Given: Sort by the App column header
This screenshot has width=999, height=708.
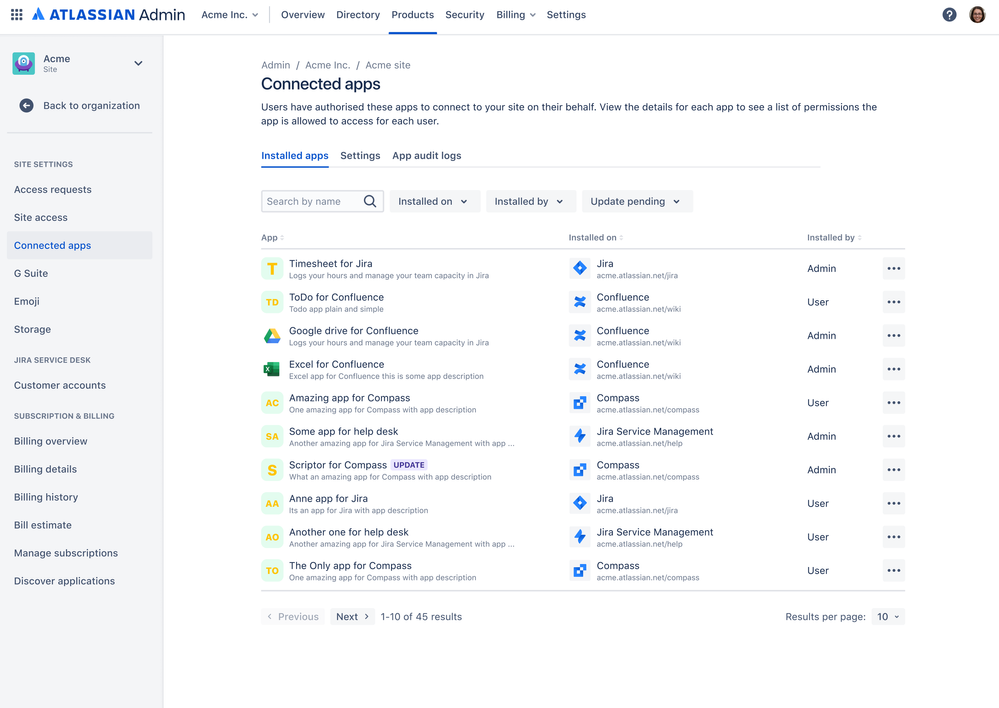Looking at the screenshot, I should (273, 238).
